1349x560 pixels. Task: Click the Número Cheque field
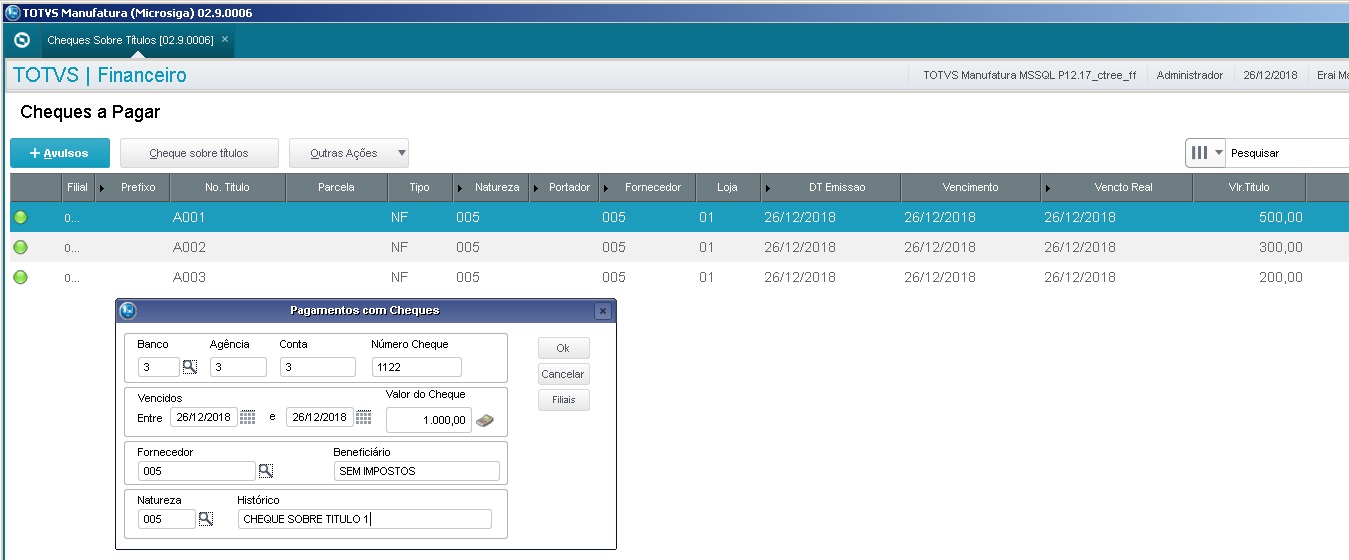[x=416, y=367]
